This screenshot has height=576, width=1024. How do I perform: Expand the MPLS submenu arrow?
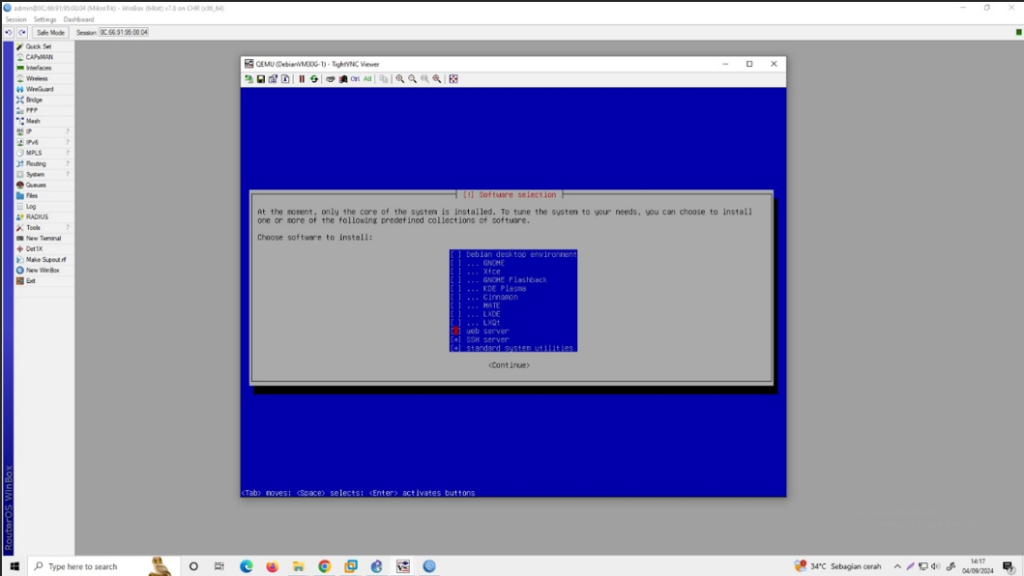68,153
